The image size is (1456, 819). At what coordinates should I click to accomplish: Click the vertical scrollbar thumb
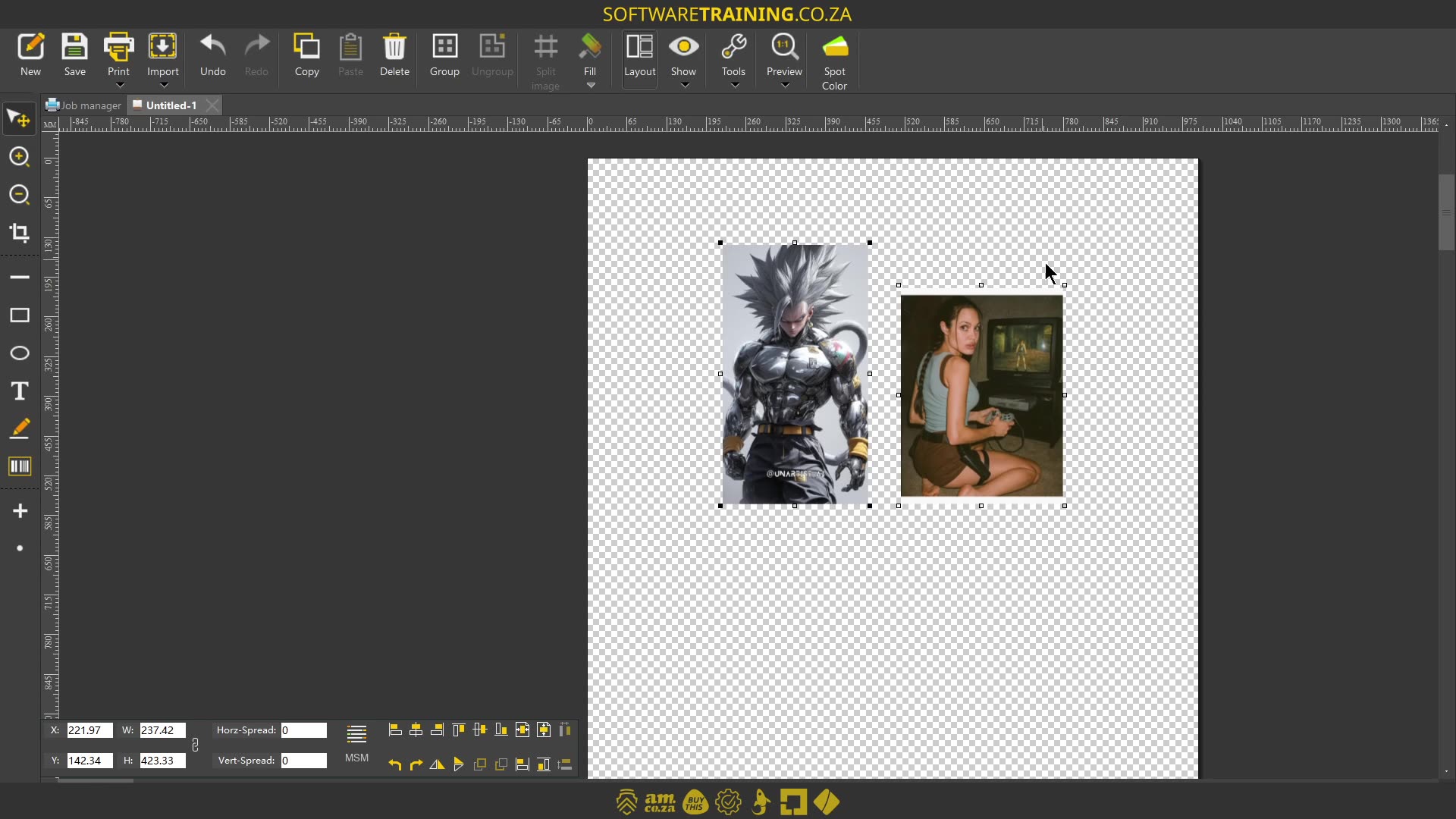coord(1446,212)
